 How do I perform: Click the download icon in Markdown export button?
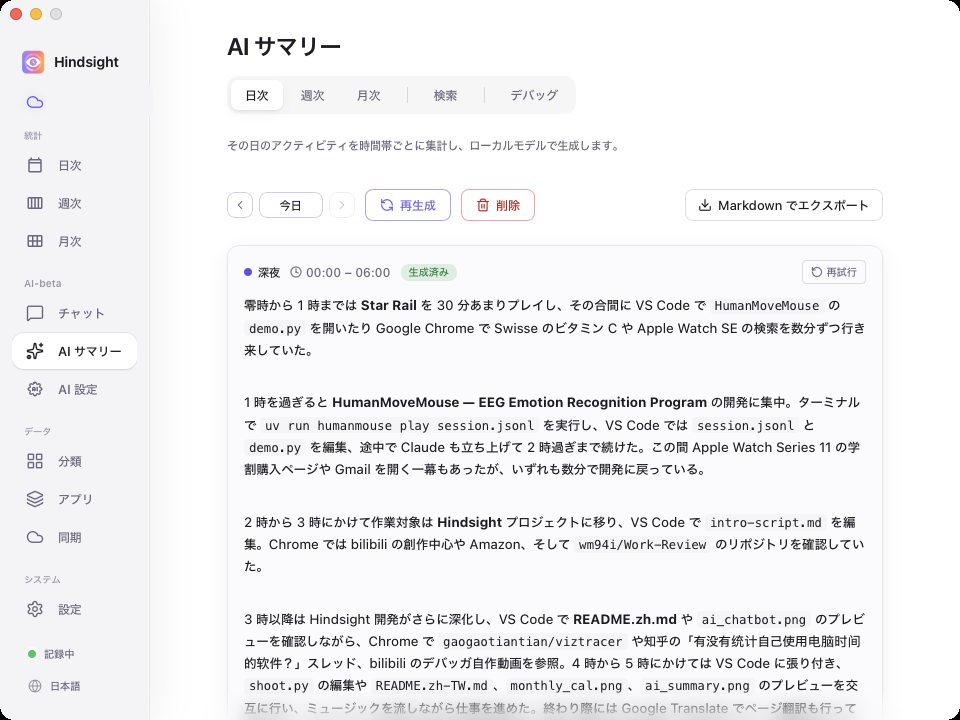(x=705, y=205)
